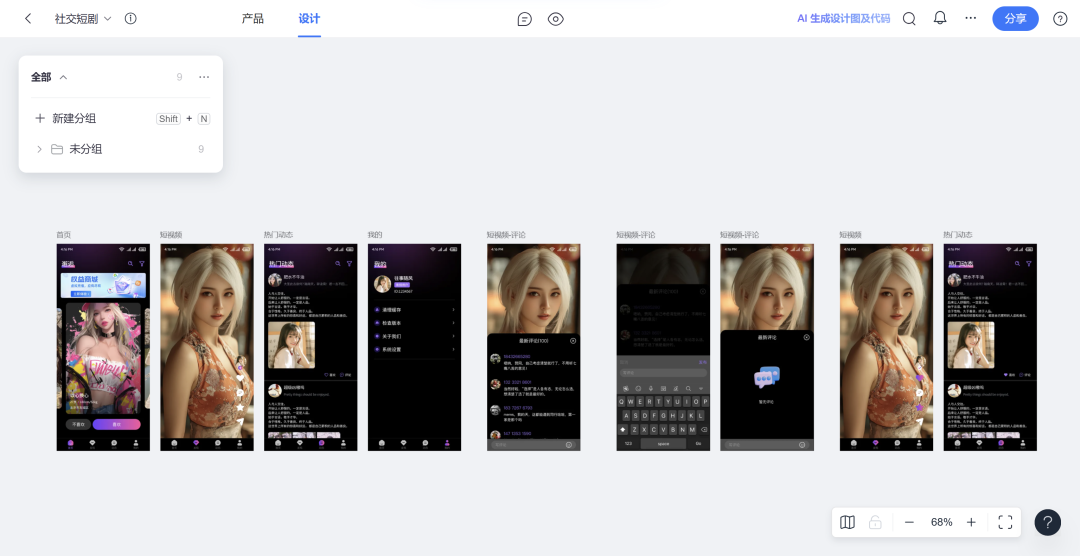Toggle the canvas map view icon
The height and width of the screenshot is (556, 1080).
click(847, 522)
